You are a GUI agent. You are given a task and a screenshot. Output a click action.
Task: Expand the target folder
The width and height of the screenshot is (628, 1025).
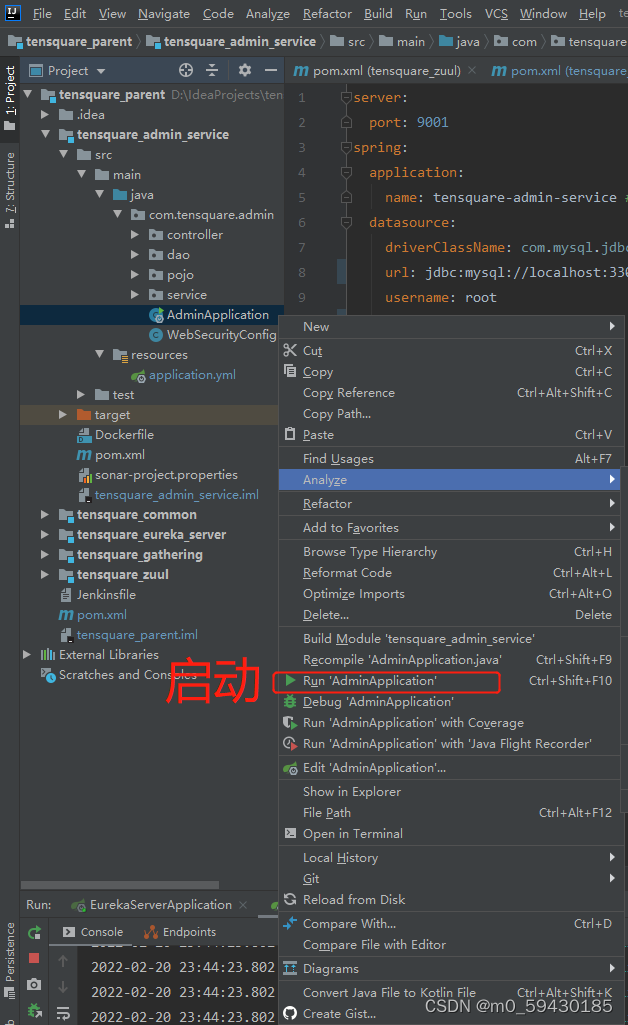63,414
